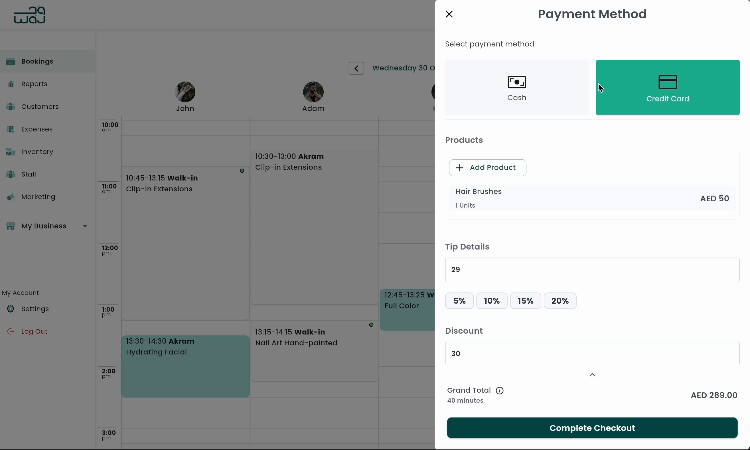750x450 pixels.
Task: Click the plus icon on Add Product
Action: 460,167
